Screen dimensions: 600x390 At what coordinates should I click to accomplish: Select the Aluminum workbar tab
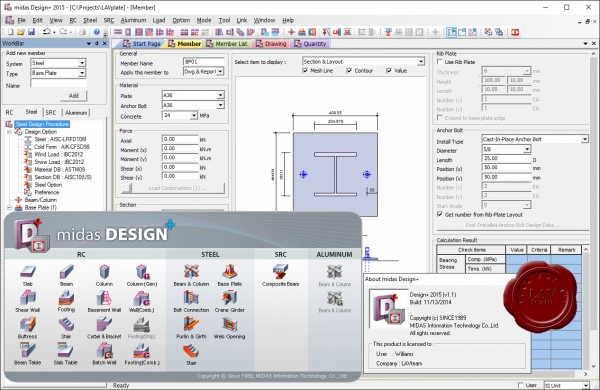point(76,113)
